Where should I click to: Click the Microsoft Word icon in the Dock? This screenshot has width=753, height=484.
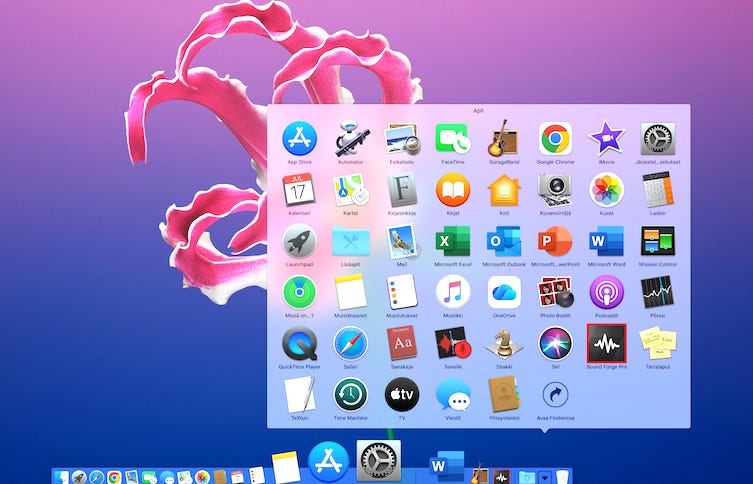point(447,466)
